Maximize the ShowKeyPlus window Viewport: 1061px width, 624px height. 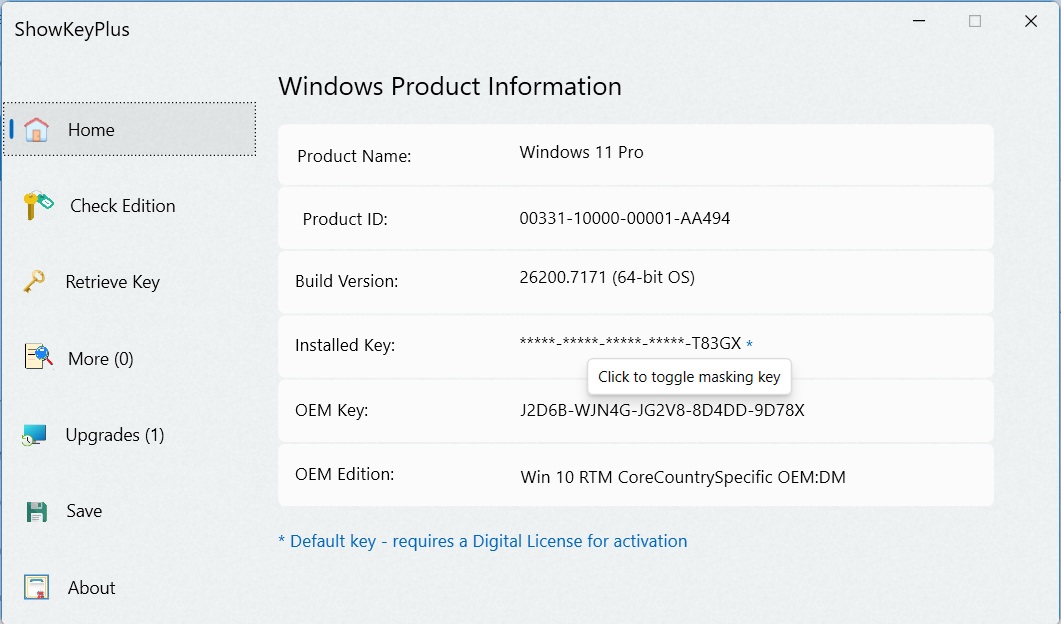pyautogui.click(x=975, y=21)
